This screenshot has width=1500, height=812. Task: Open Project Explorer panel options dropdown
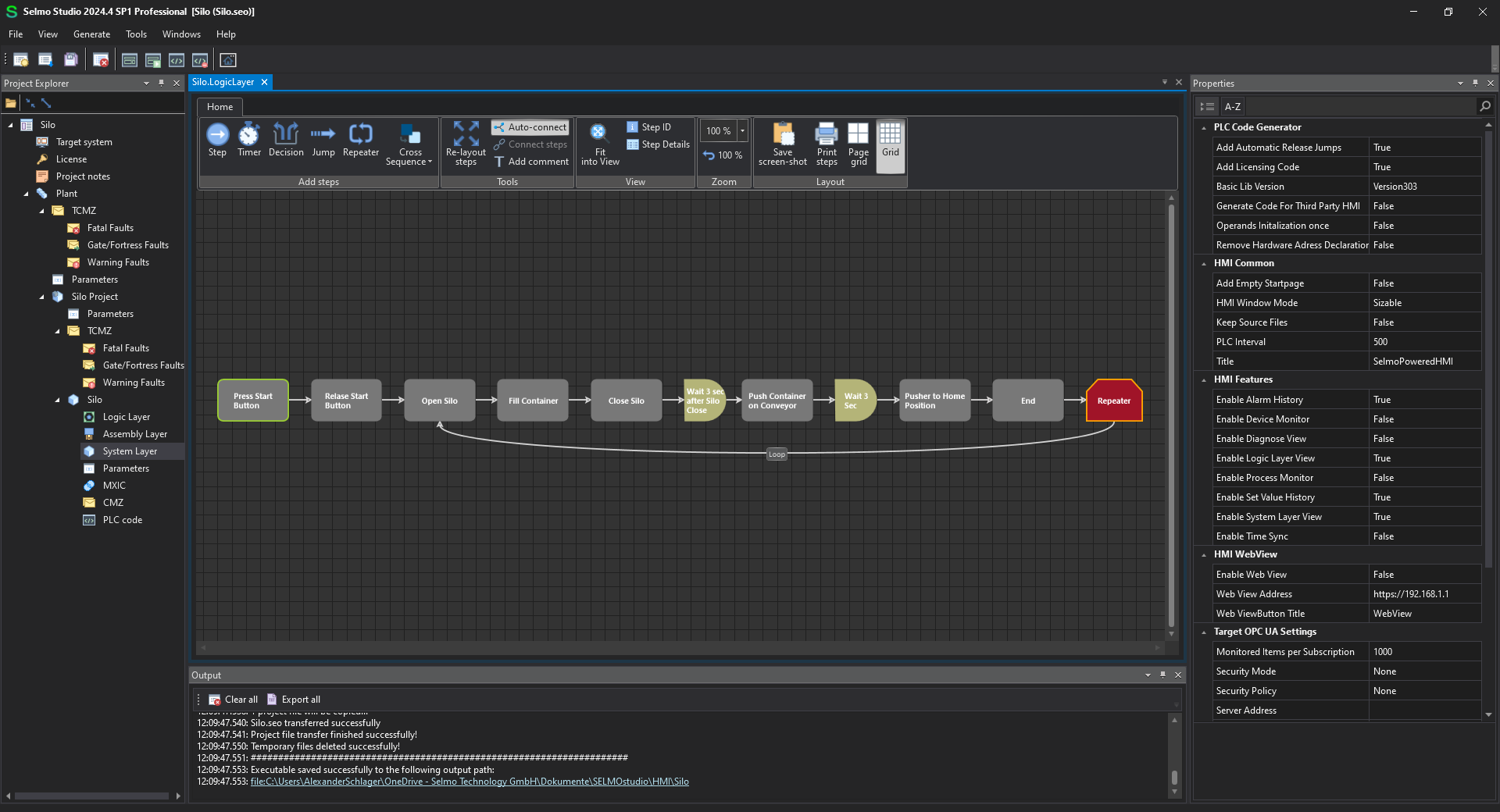tap(146, 83)
